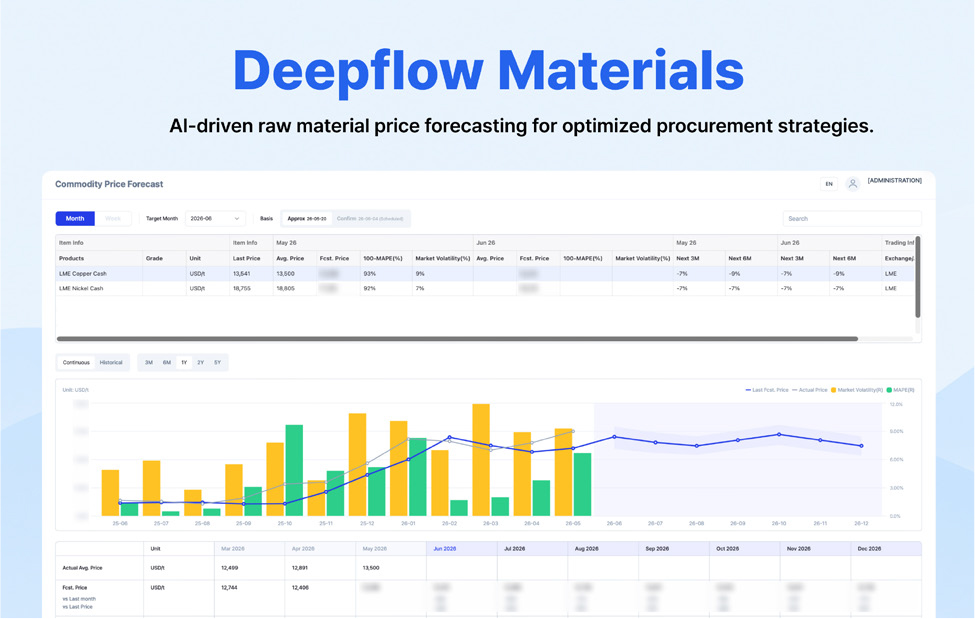The height and width of the screenshot is (619, 975).
Task: Open the Target Month dropdown
Action: pyautogui.click(x=215, y=218)
